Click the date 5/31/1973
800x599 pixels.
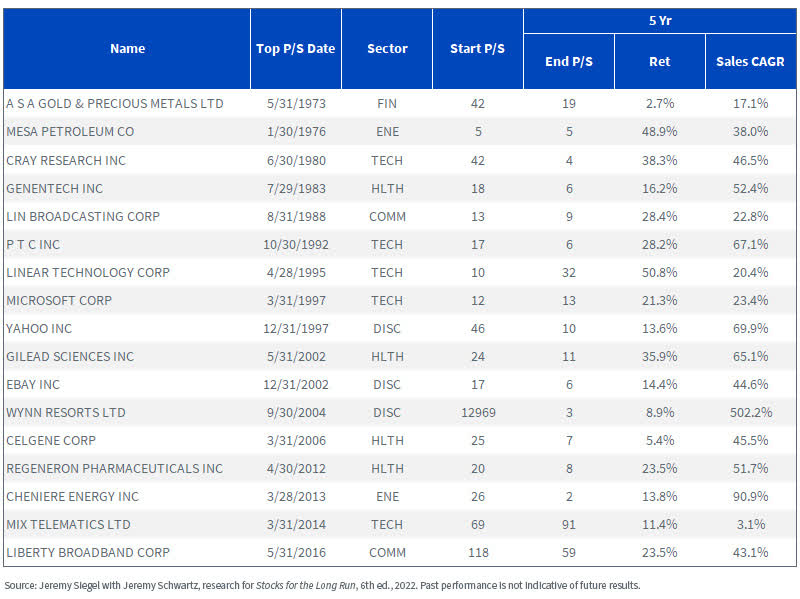coord(296,104)
